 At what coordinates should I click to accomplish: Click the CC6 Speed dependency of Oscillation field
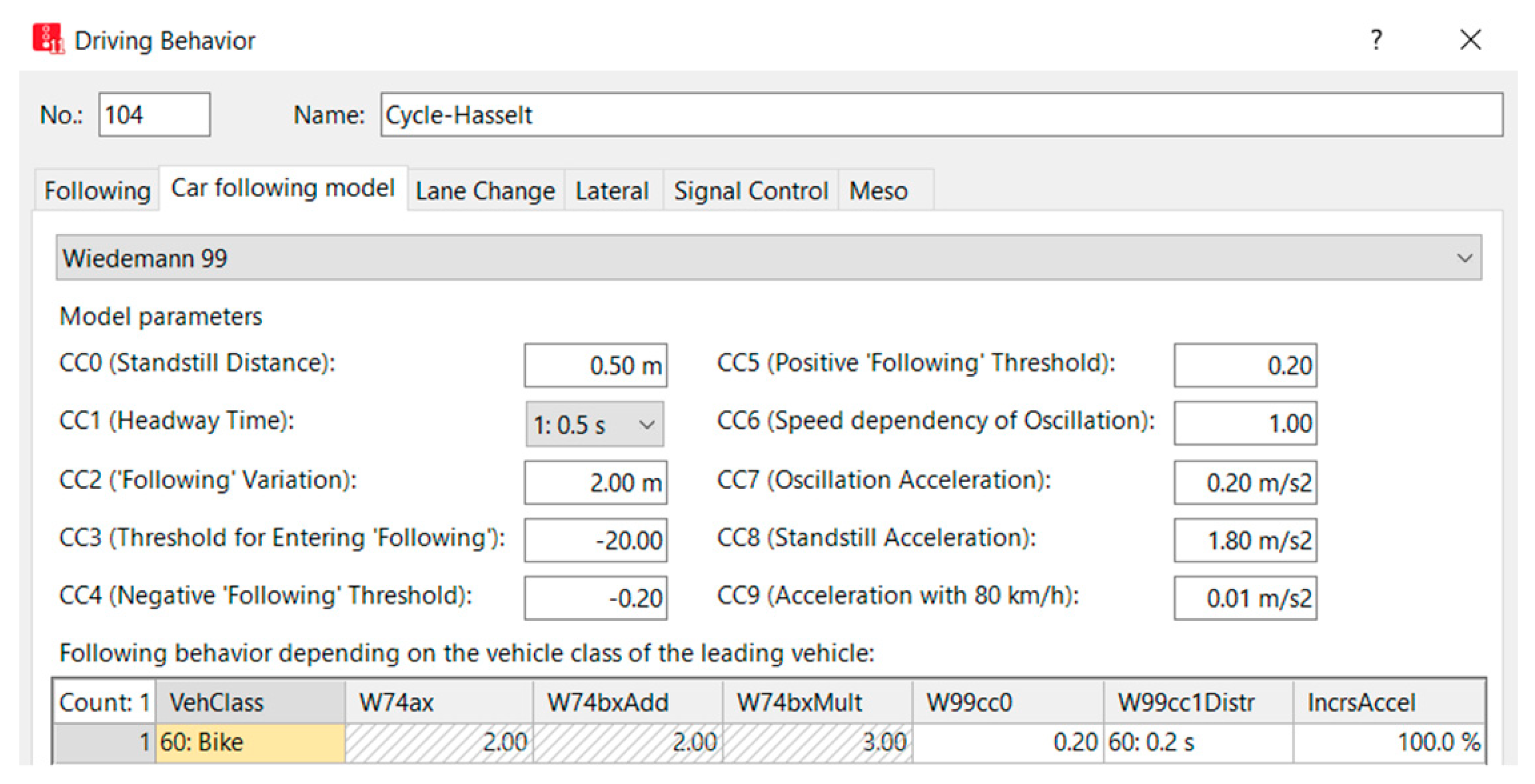(1245, 423)
